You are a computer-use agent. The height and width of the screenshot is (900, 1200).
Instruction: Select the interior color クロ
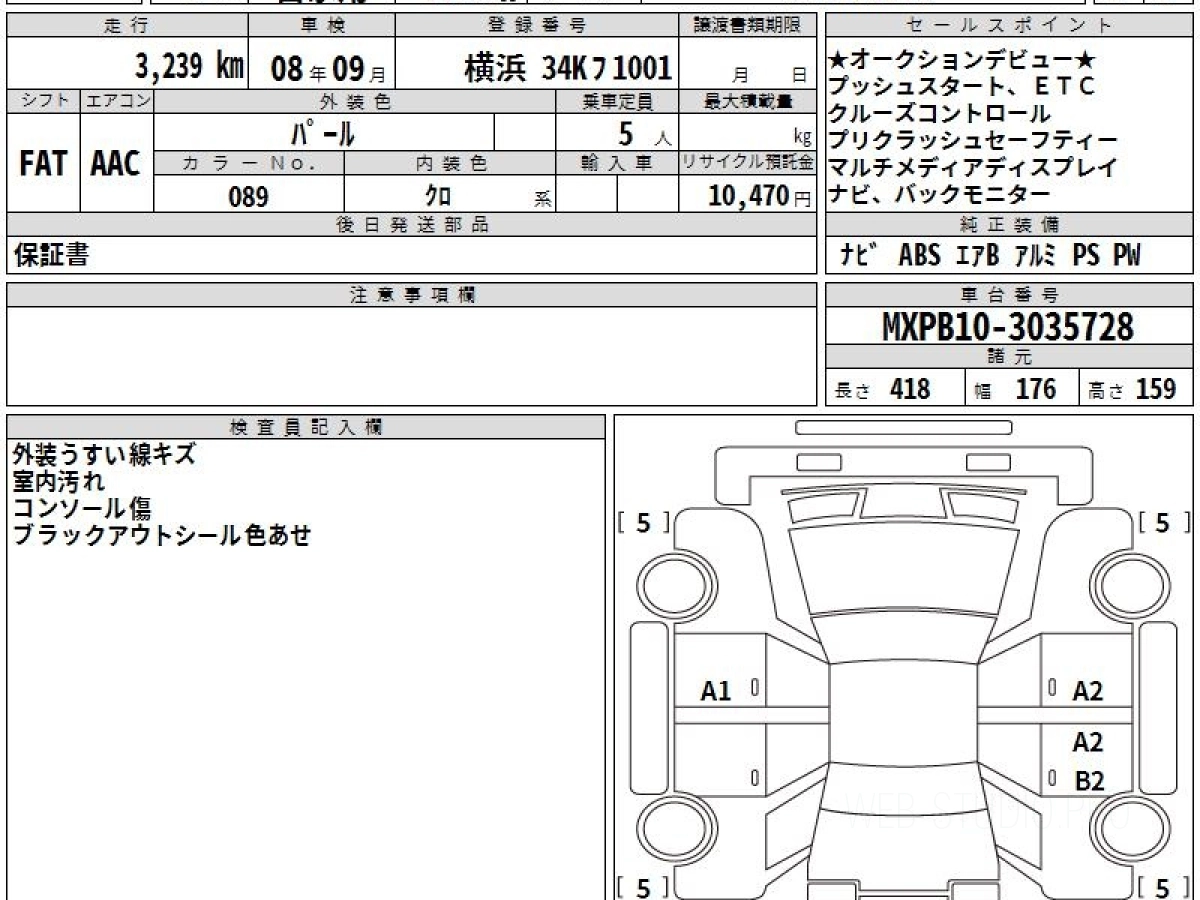[439, 196]
